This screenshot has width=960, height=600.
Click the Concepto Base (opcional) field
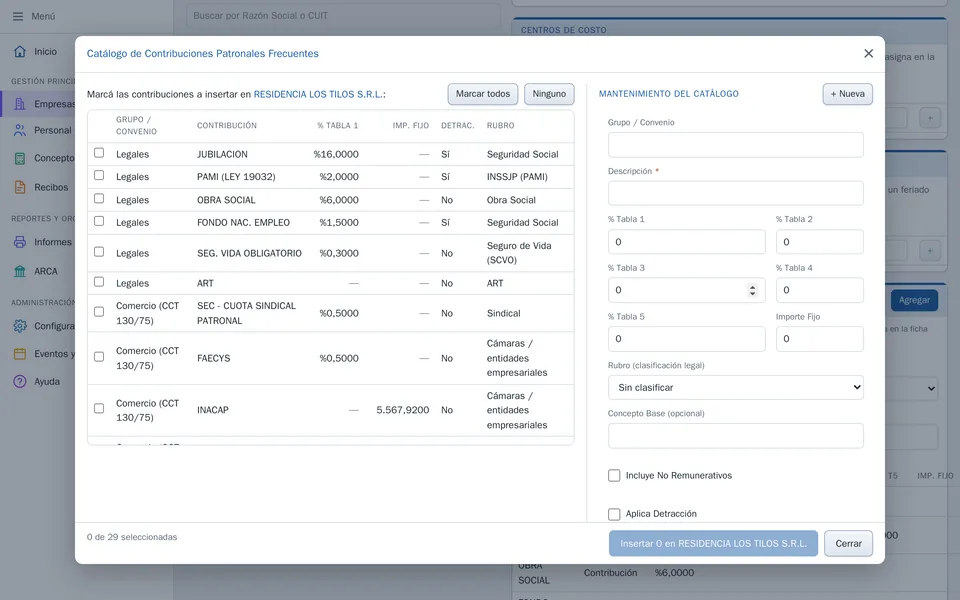point(736,436)
